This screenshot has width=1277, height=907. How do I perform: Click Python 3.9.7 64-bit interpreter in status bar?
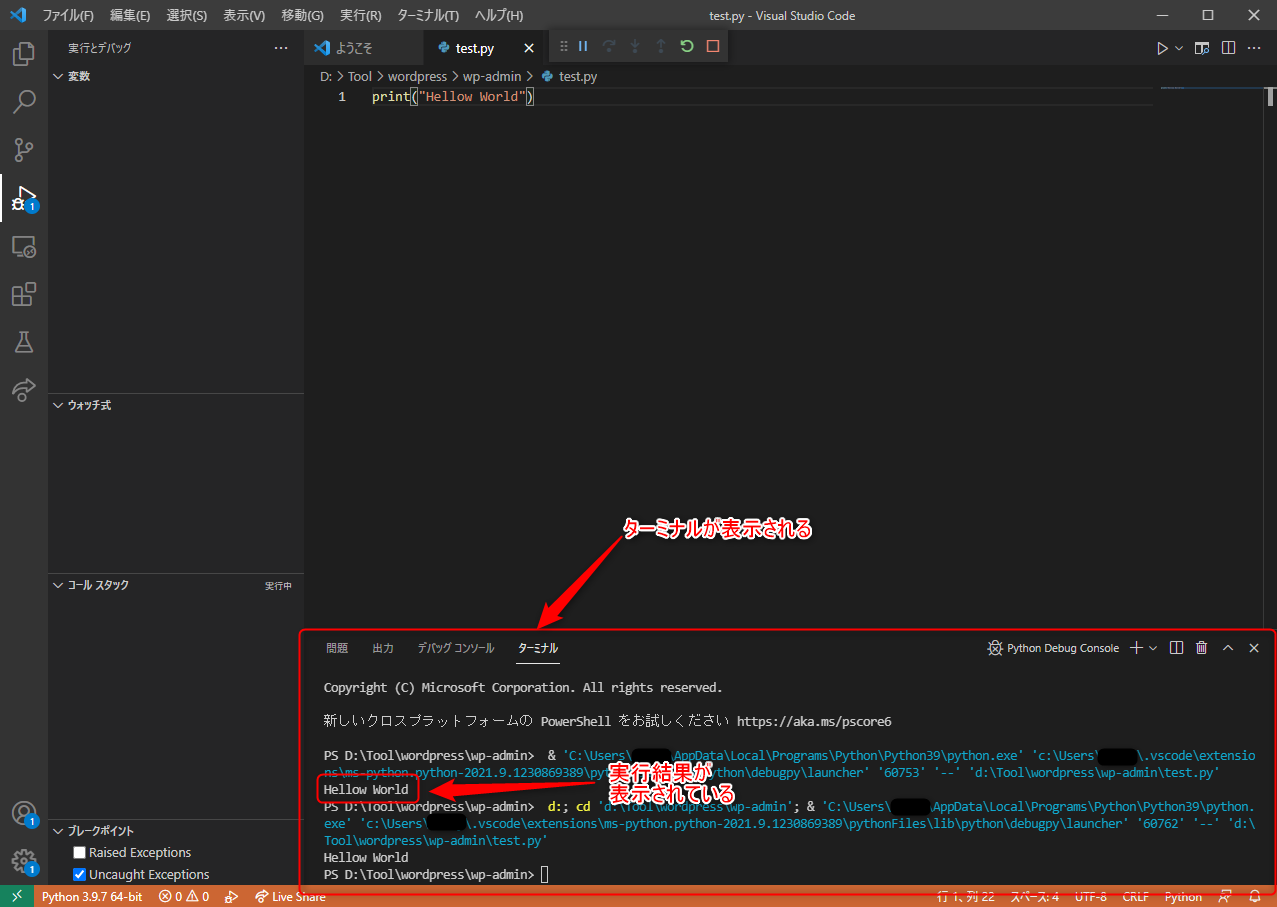click(x=92, y=897)
